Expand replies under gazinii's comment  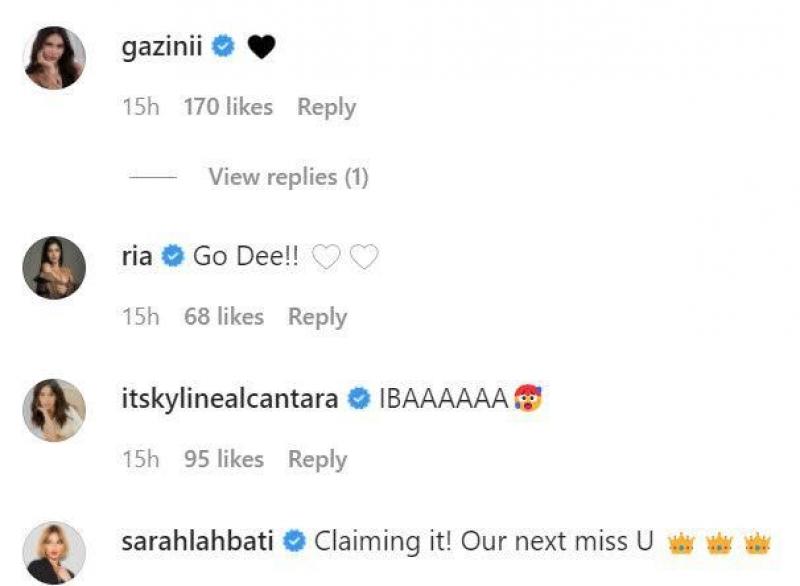tap(287, 175)
